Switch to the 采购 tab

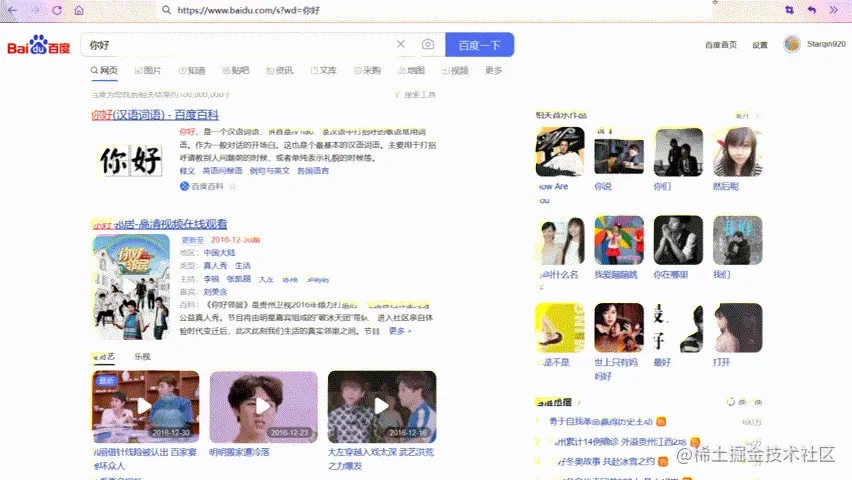tap(367, 70)
